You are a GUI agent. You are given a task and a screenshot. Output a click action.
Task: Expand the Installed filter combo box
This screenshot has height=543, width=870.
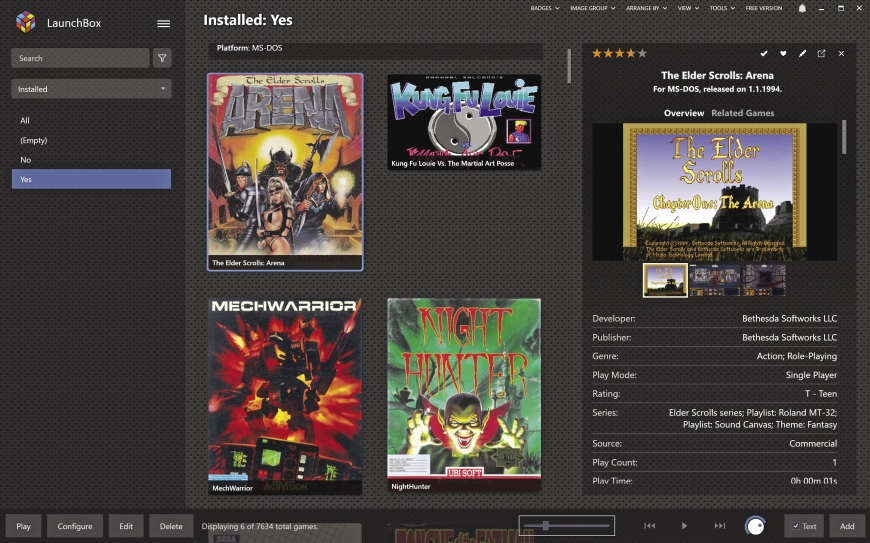pos(92,89)
